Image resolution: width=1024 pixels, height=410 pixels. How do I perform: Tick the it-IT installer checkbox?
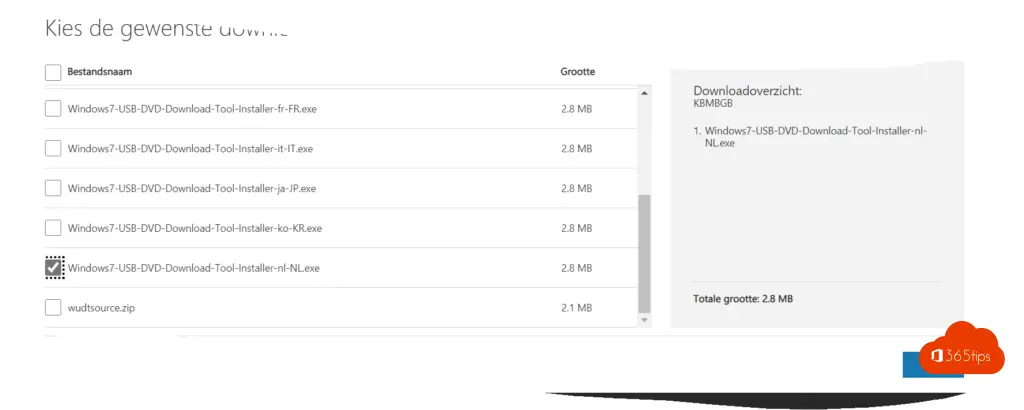[53, 148]
